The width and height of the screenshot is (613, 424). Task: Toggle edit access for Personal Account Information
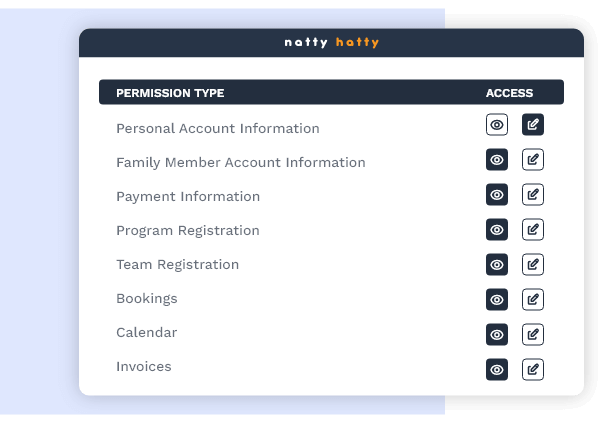tap(533, 125)
